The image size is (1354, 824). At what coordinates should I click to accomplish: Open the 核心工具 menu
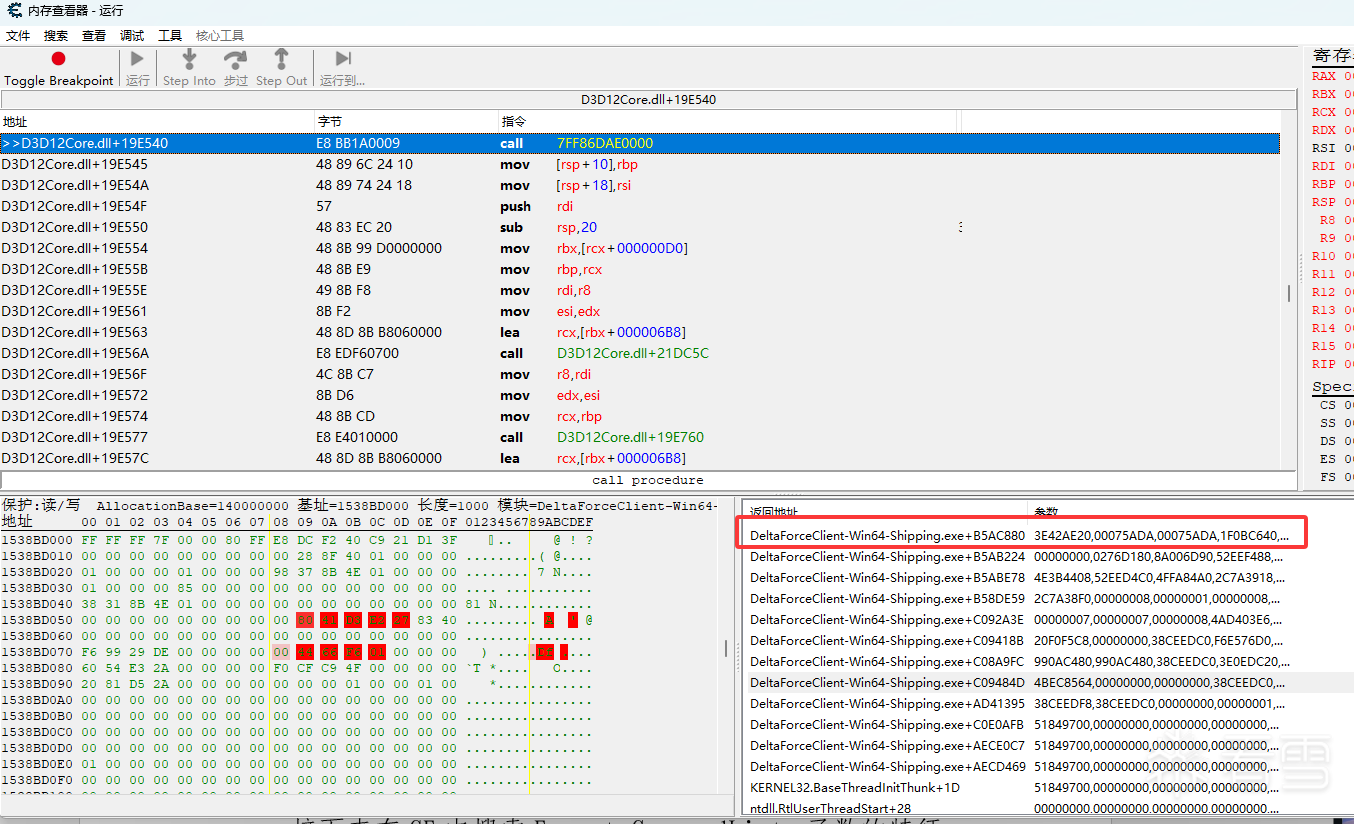pos(220,35)
